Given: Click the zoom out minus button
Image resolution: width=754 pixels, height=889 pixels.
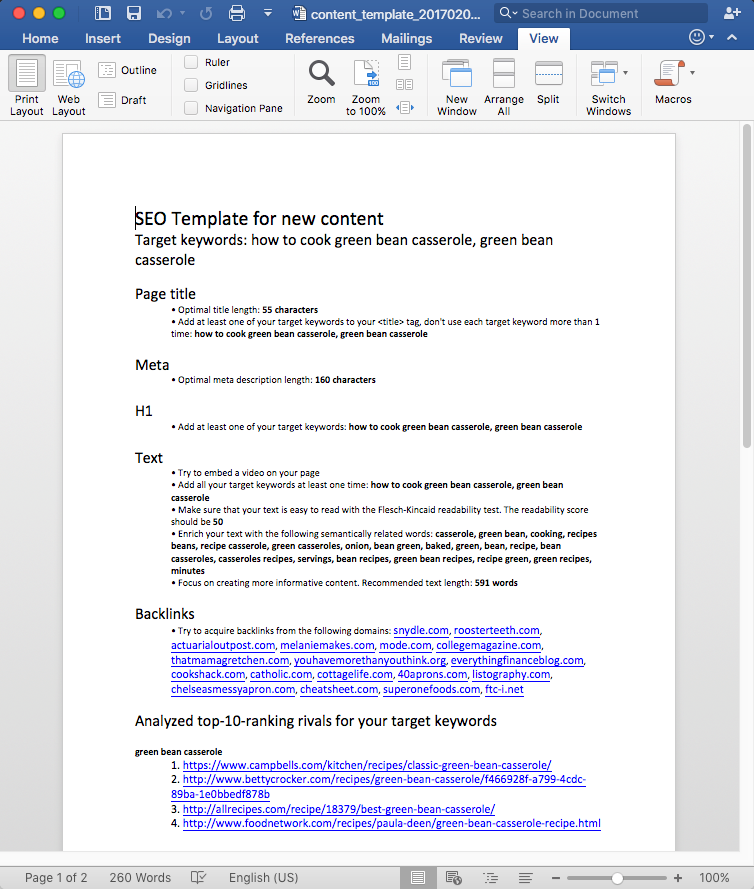Looking at the screenshot, I should [x=556, y=878].
